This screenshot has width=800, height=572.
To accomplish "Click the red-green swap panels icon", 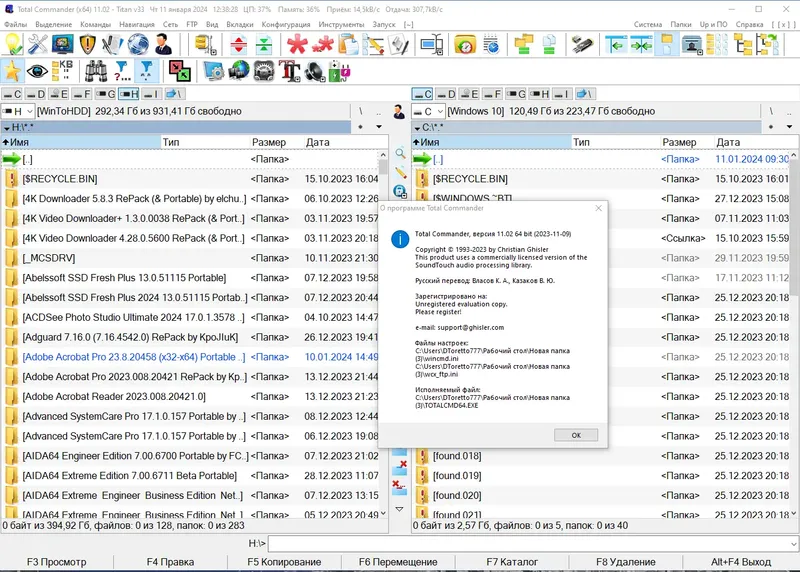I will [x=180, y=71].
